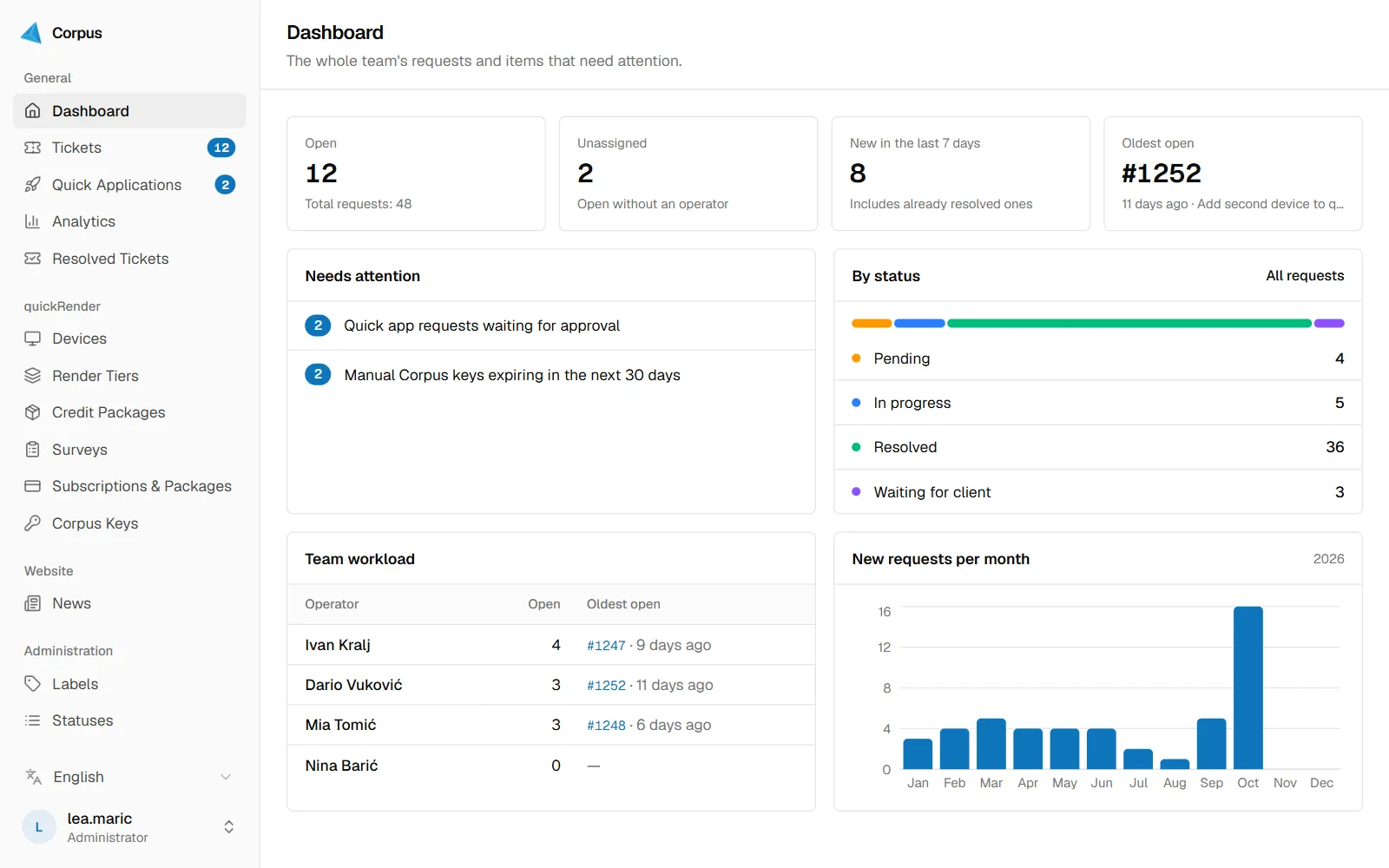
Task: Open ticket link #1248
Action: (606, 725)
